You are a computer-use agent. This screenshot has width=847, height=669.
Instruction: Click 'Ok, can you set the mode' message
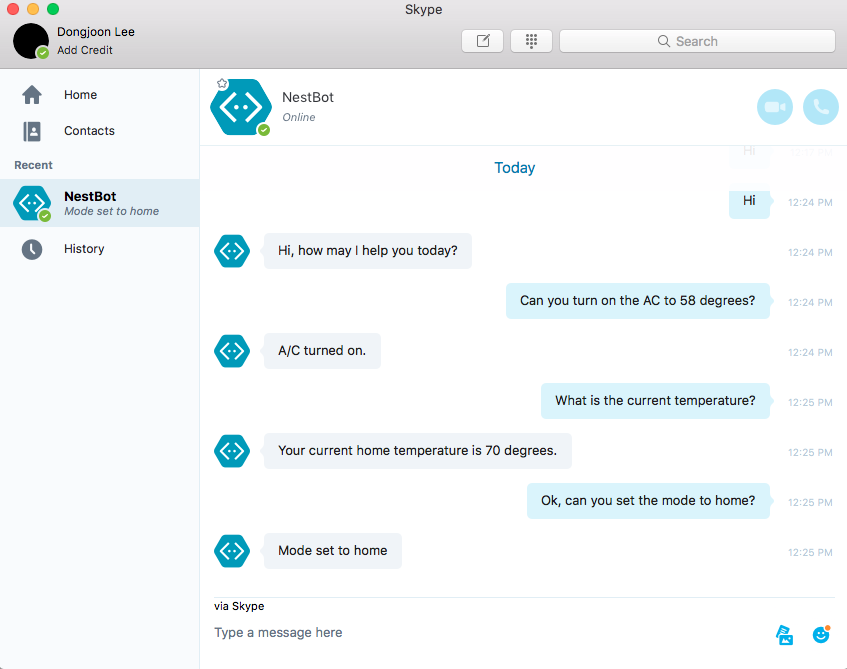point(648,501)
